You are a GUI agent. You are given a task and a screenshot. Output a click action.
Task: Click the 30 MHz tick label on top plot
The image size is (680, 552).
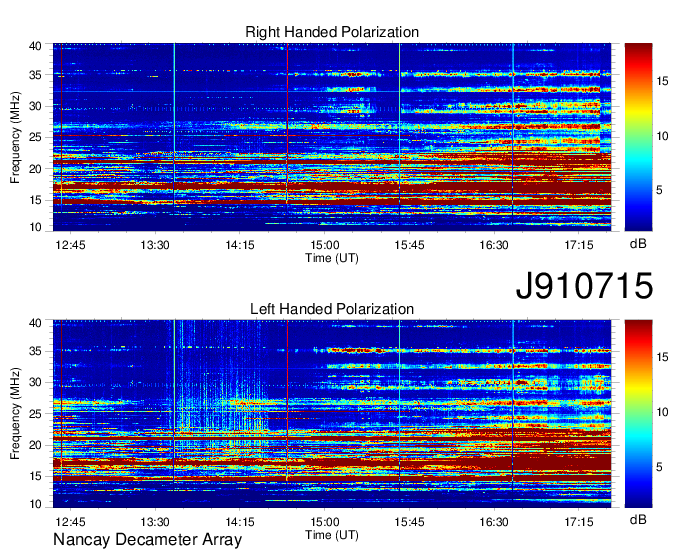[35, 106]
